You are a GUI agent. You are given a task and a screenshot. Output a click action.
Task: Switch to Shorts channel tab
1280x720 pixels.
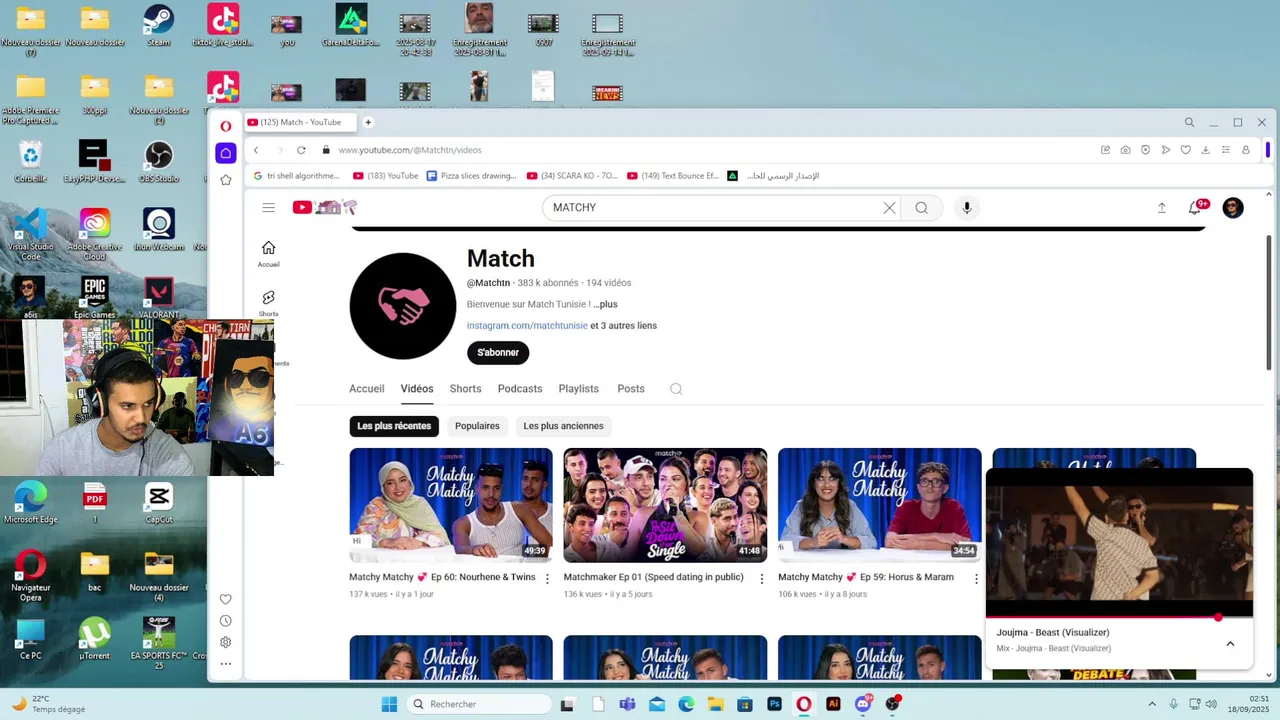tap(465, 389)
